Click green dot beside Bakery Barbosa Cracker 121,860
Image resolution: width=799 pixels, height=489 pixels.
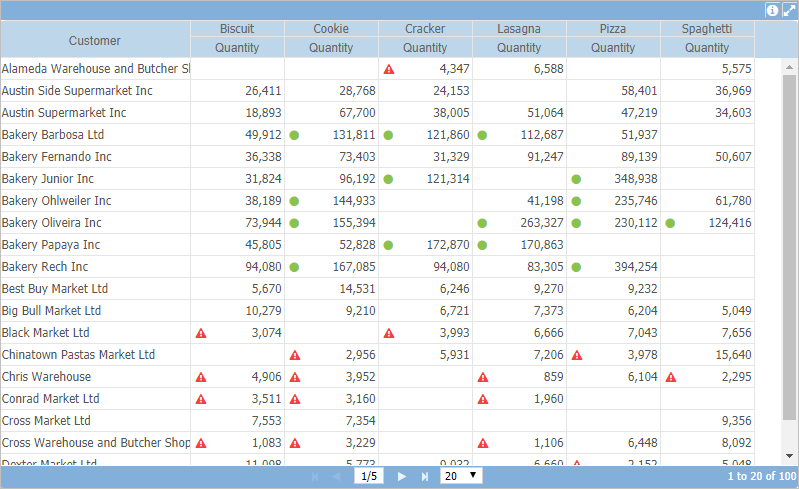pyautogui.click(x=388, y=135)
